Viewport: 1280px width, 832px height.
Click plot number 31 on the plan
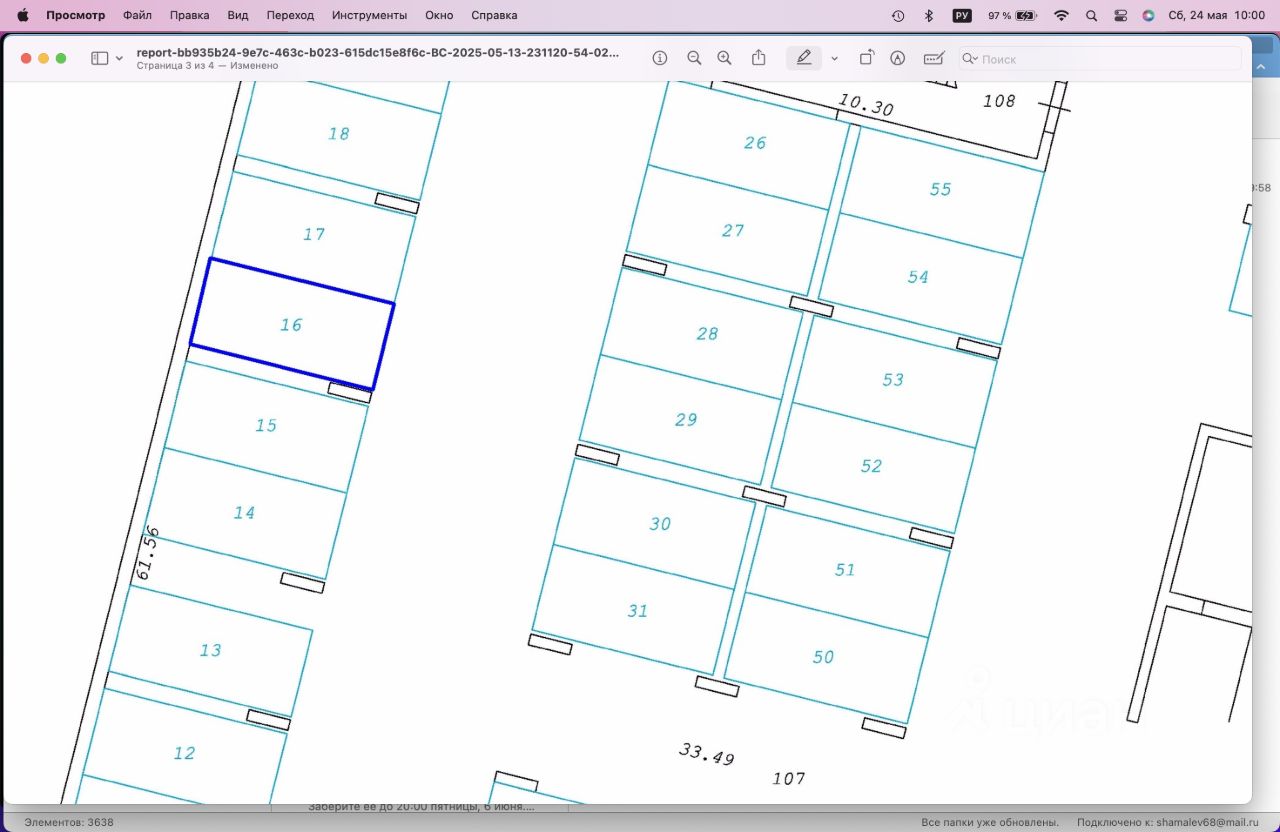tap(638, 611)
